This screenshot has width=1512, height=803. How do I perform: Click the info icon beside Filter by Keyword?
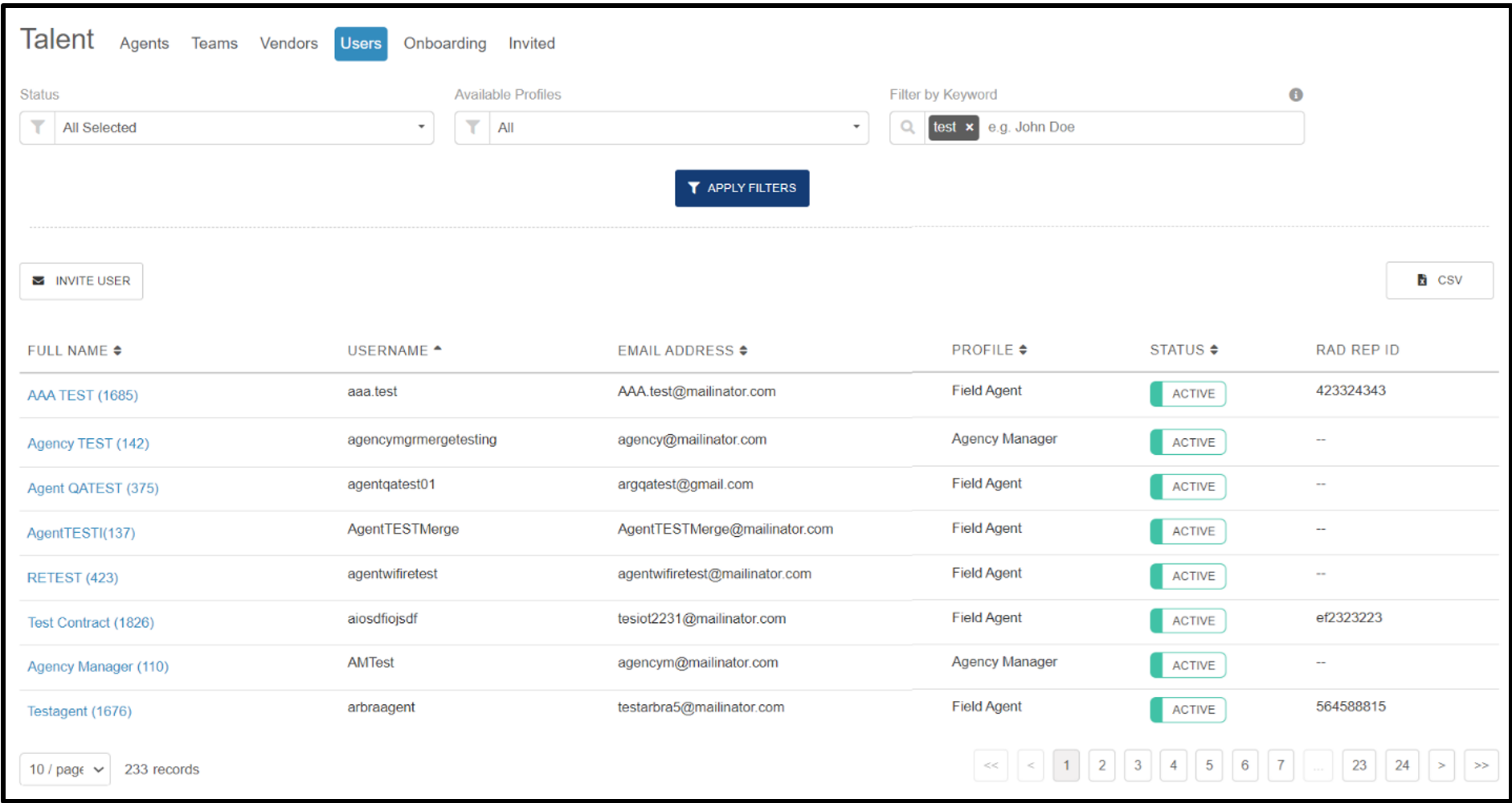(1295, 95)
